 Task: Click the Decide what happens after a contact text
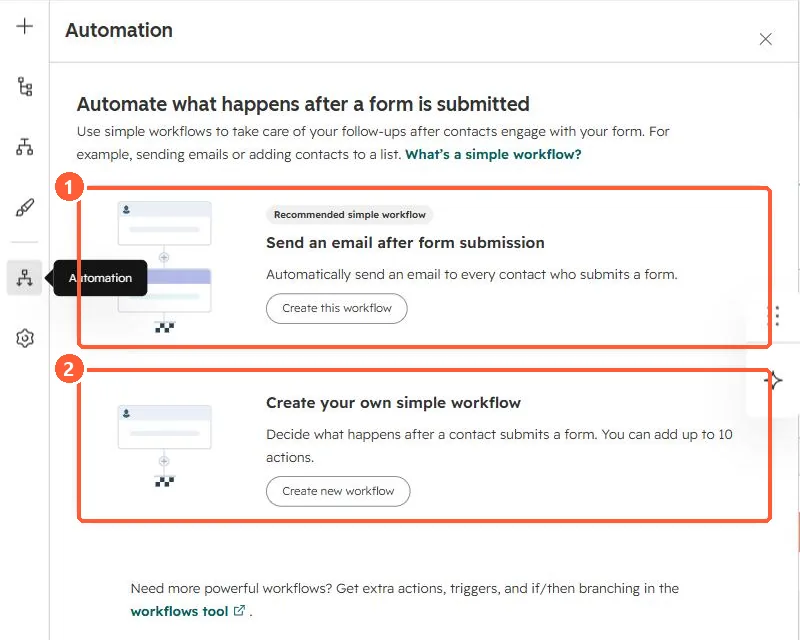[x=499, y=446]
